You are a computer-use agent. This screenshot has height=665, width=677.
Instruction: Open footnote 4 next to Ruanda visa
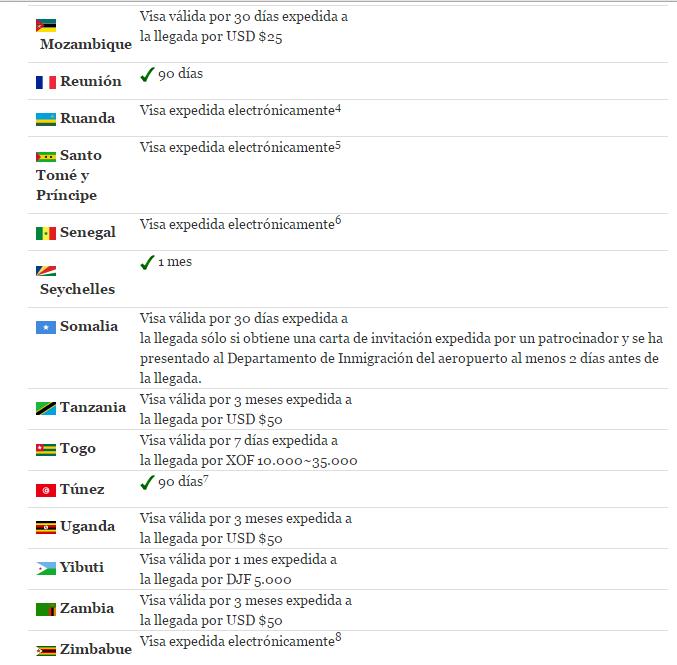(x=339, y=107)
